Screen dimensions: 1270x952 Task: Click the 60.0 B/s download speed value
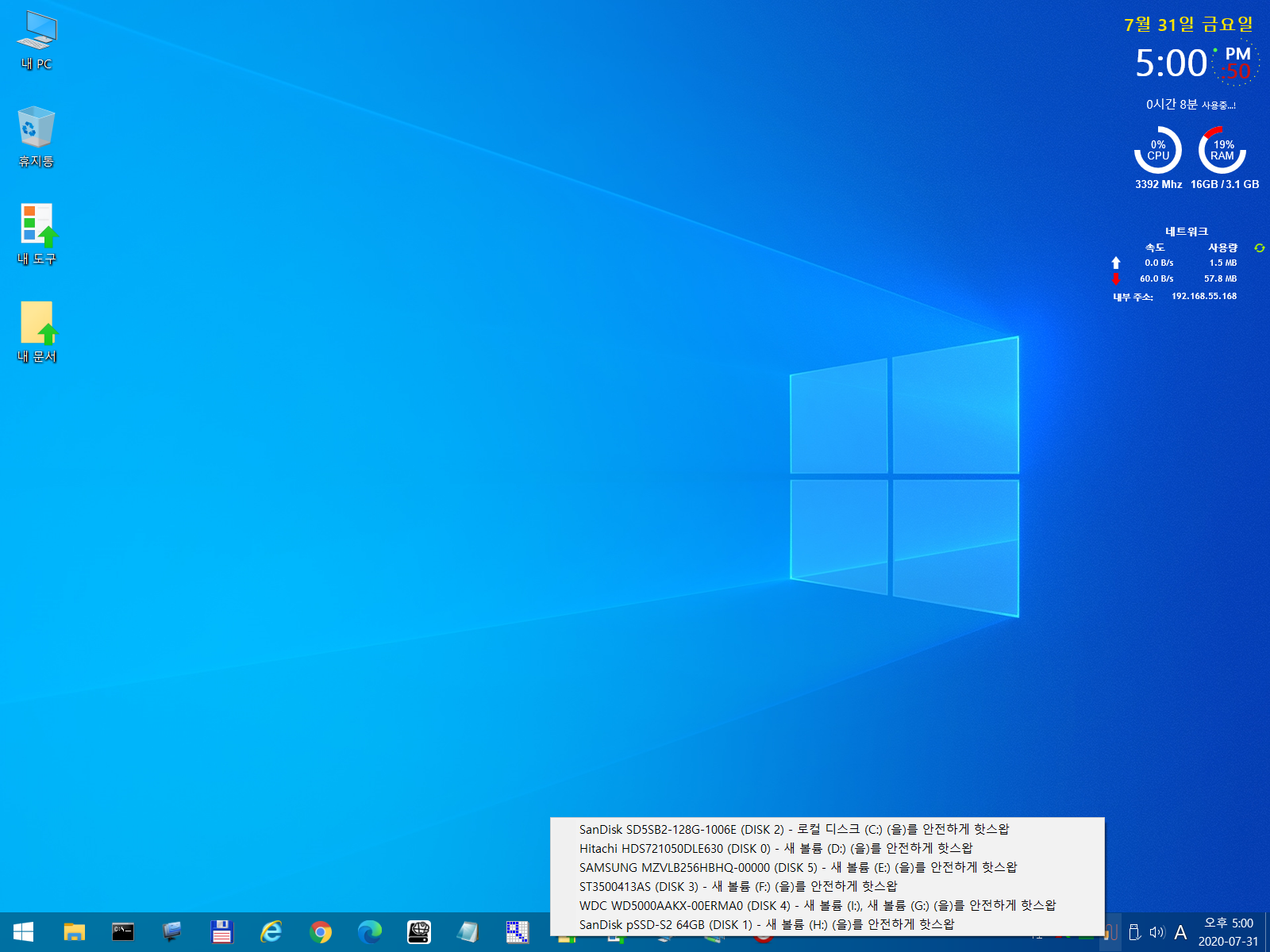click(1156, 278)
